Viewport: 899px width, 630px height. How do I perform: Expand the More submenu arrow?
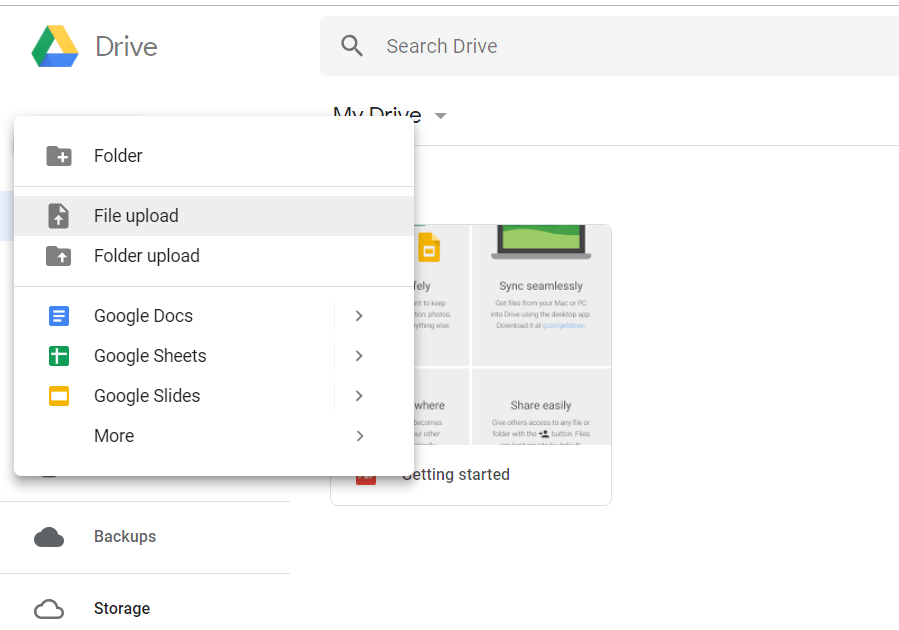point(359,435)
